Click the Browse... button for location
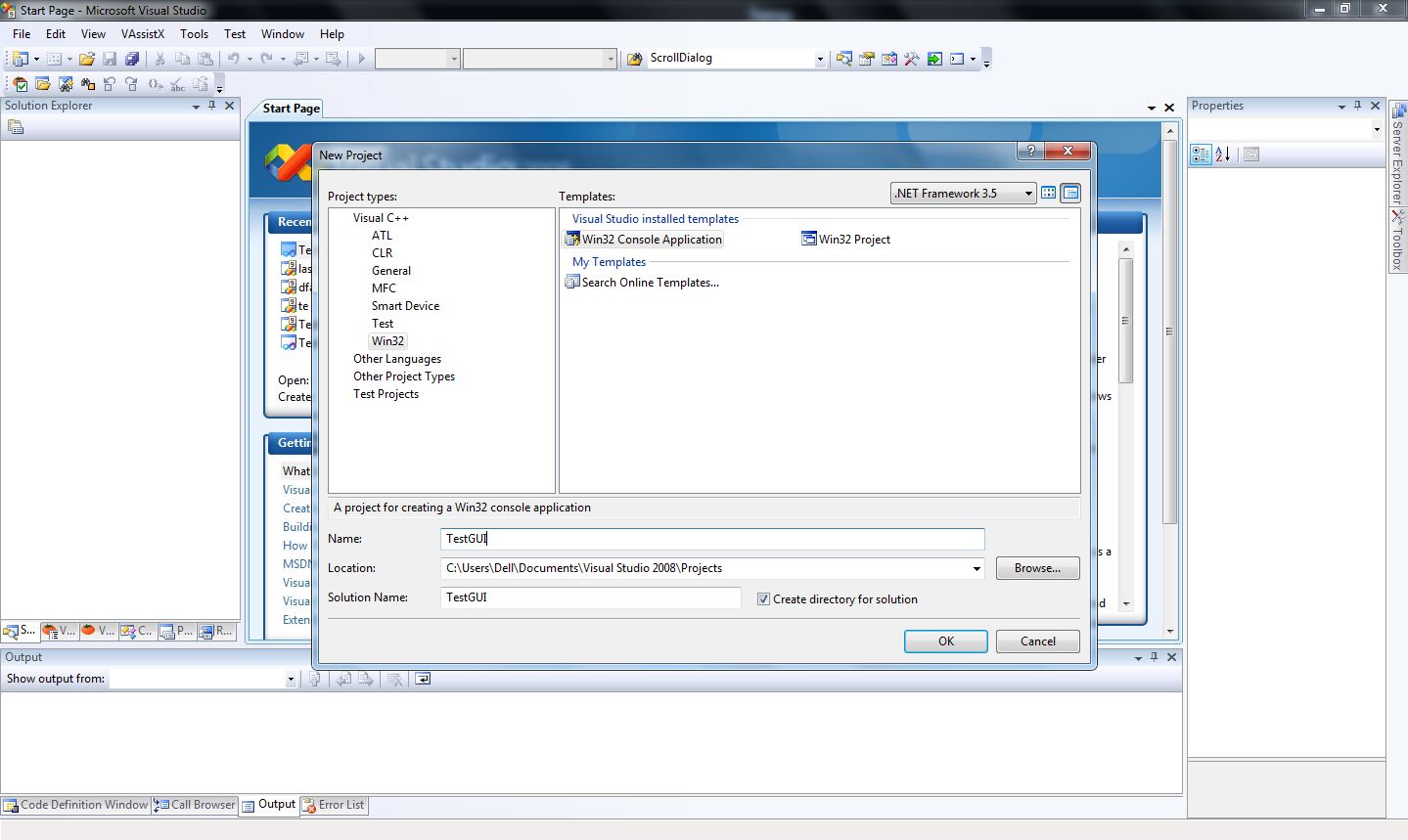 coord(1038,568)
